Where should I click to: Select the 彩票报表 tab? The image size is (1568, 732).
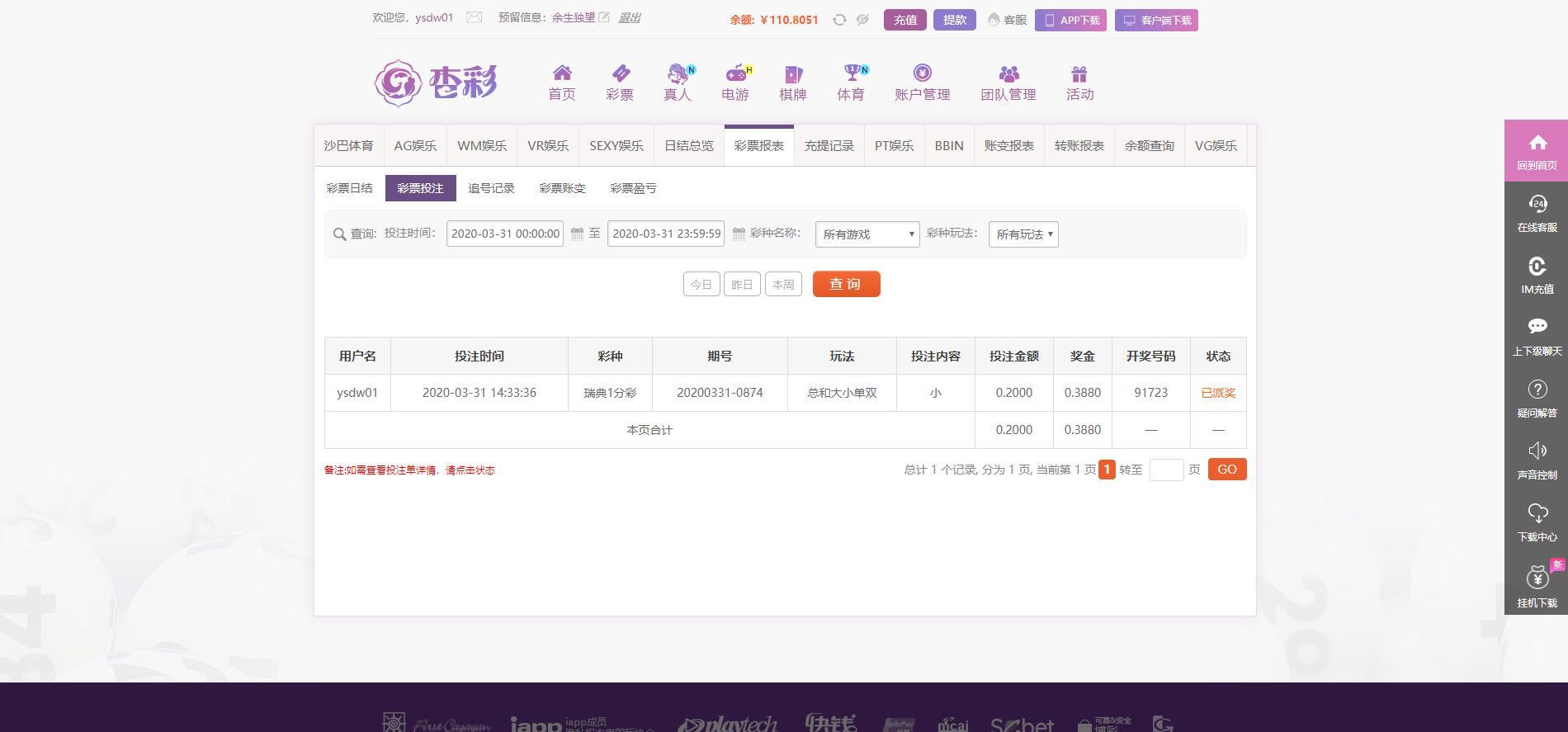[759, 145]
